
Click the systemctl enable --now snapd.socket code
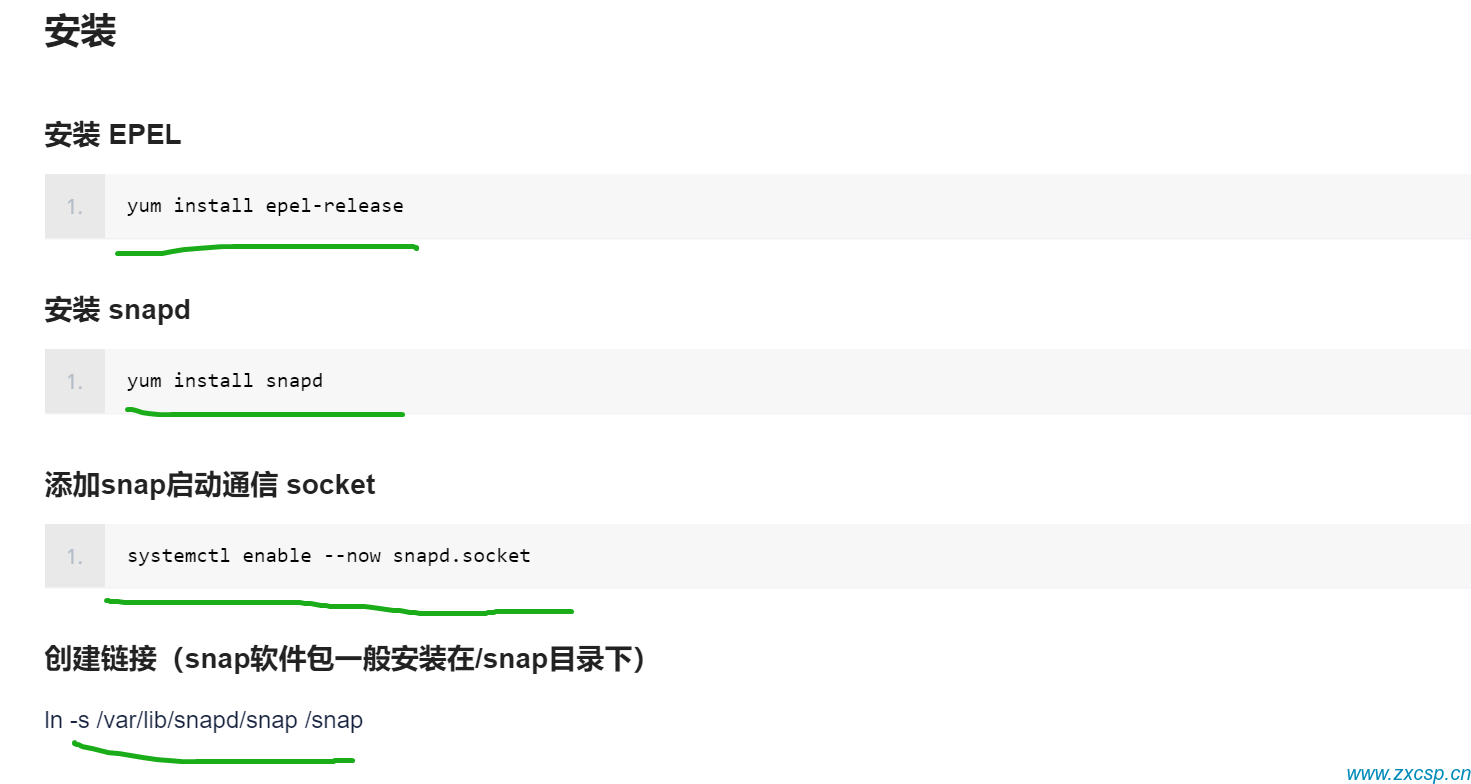pos(329,556)
